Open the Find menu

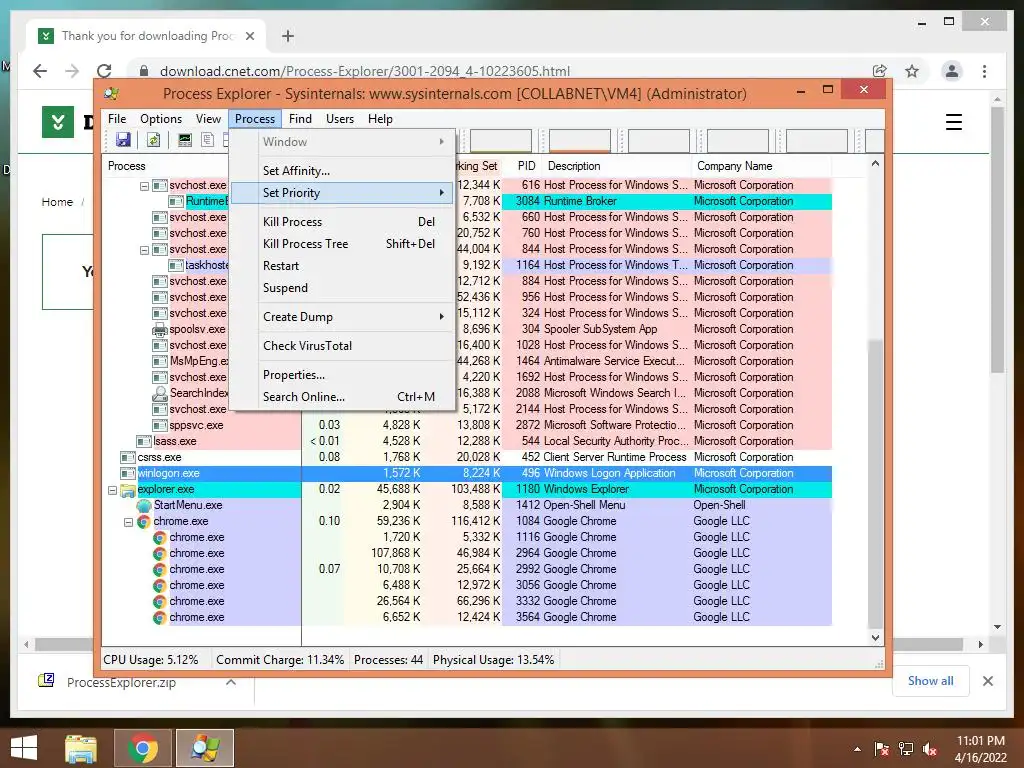click(x=300, y=119)
